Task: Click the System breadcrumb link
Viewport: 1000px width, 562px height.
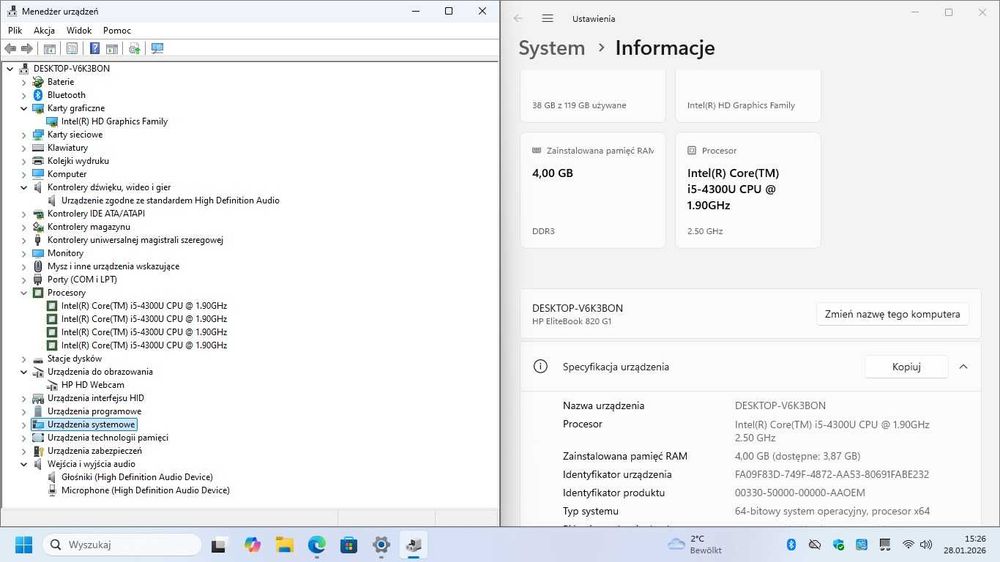Action: [552, 48]
